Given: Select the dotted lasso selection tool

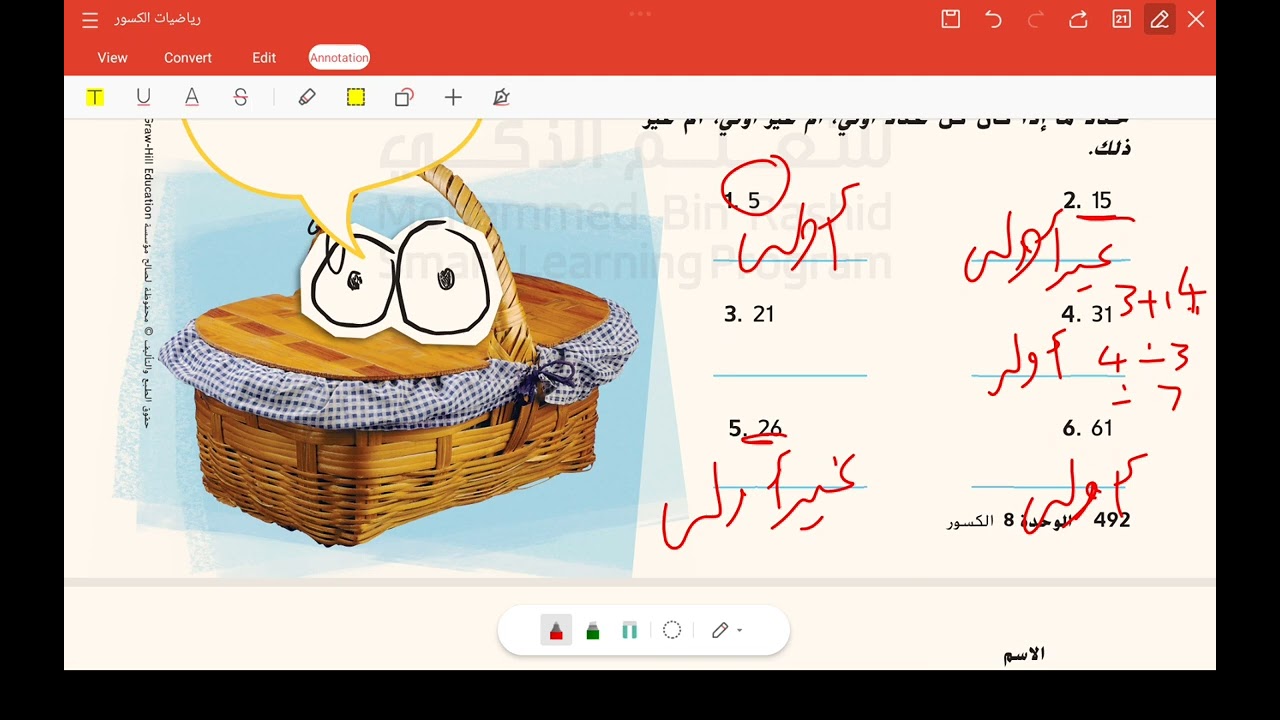Looking at the screenshot, I should 672,630.
